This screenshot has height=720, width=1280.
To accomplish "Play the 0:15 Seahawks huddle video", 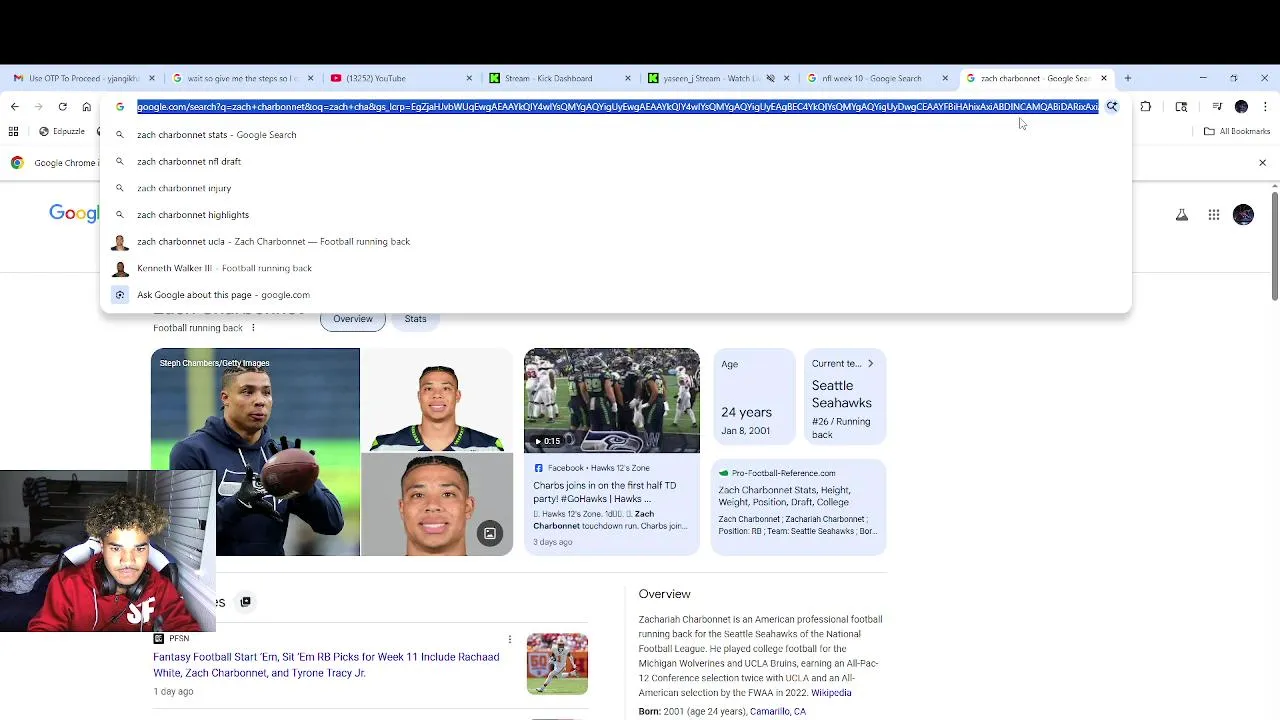I will pos(612,400).
